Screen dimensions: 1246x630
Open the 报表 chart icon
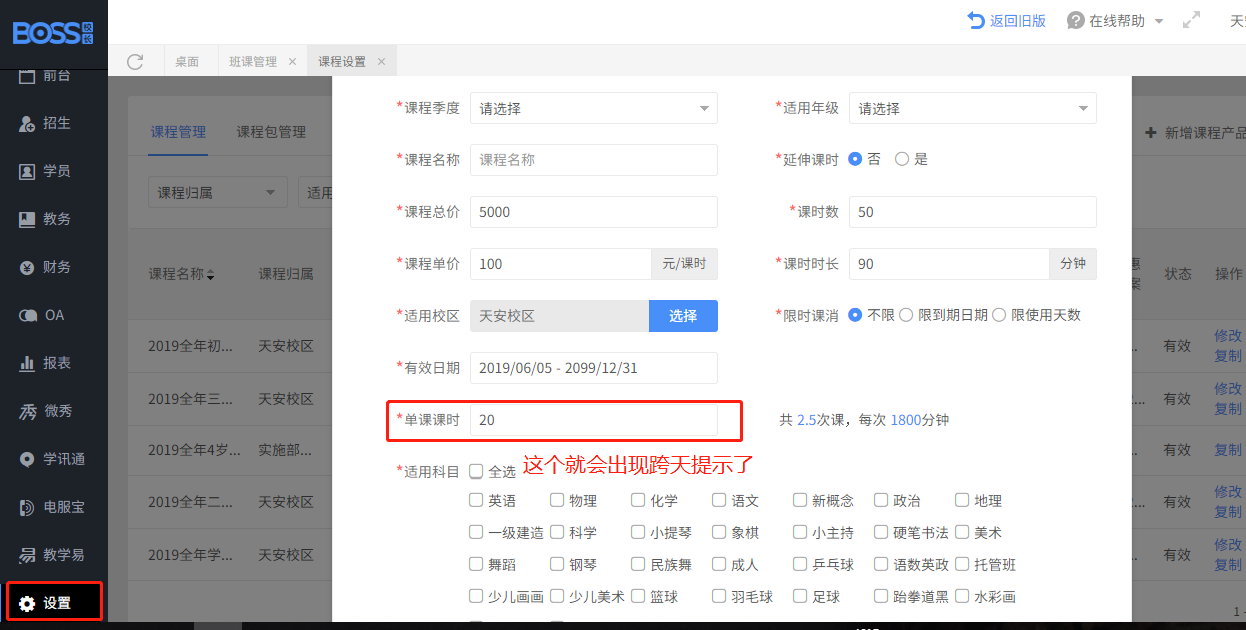coord(27,363)
